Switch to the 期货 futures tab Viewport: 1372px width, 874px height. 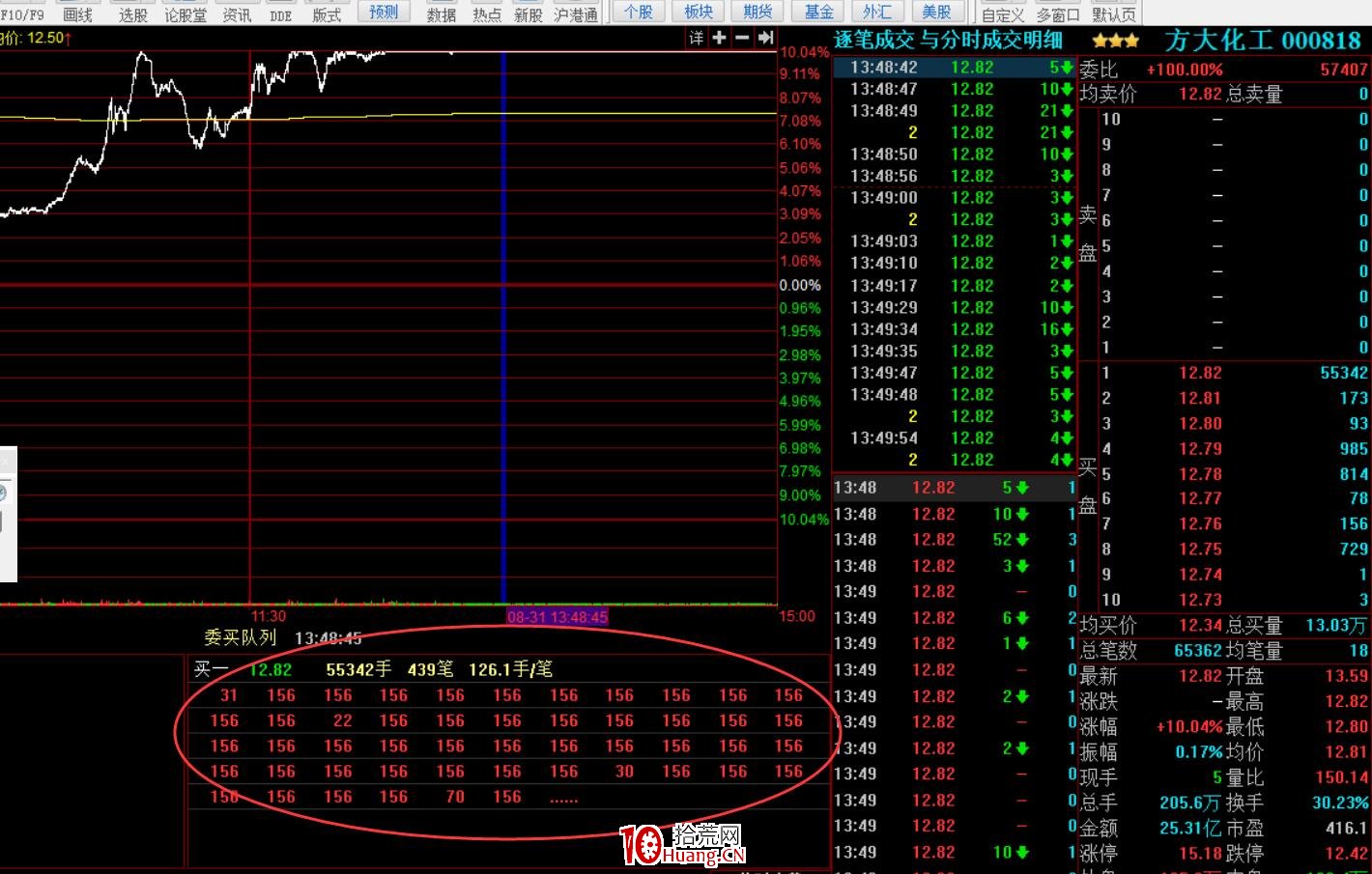pyautogui.click(x=758, y=12)
